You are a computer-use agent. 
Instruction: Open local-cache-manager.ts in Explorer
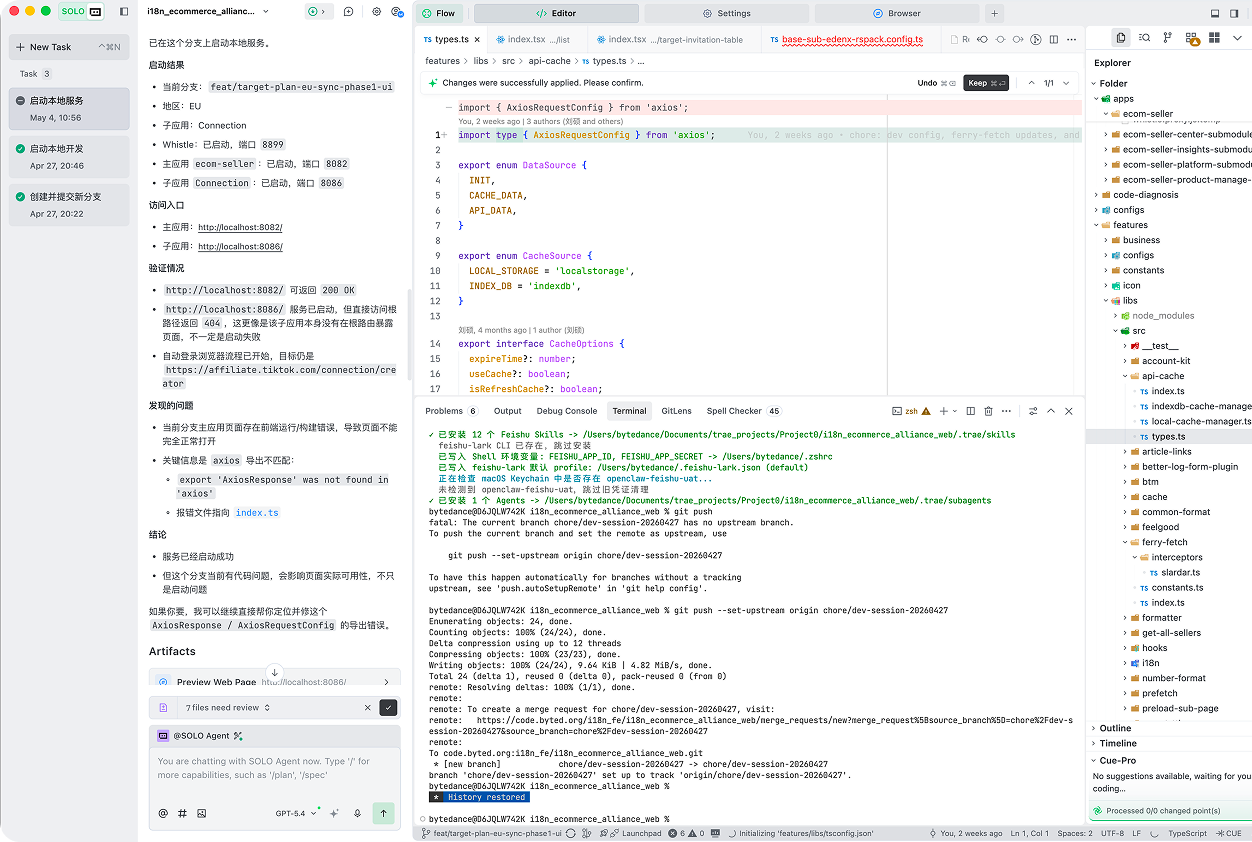pos(1201,421)
